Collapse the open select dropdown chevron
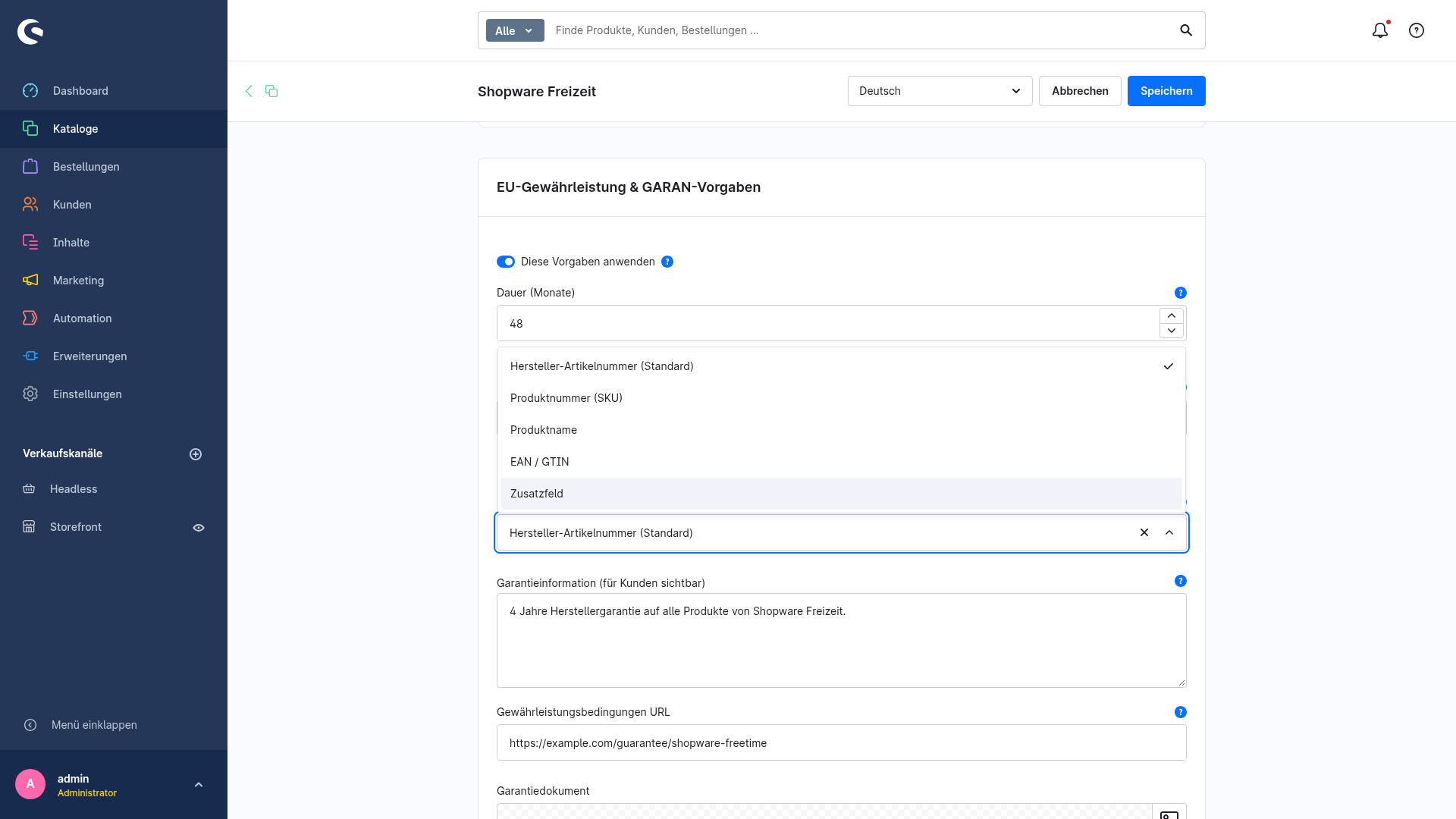 [x=1169, y=532]
